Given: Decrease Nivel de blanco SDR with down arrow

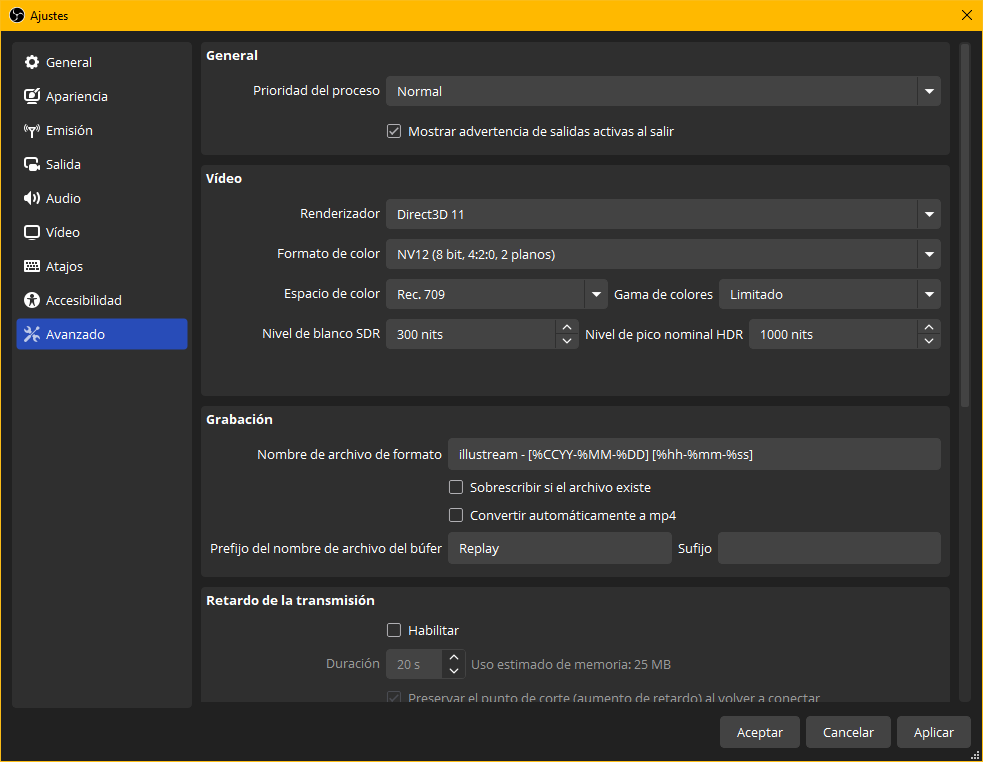Looking at the screenshot, I should point(567,341).
